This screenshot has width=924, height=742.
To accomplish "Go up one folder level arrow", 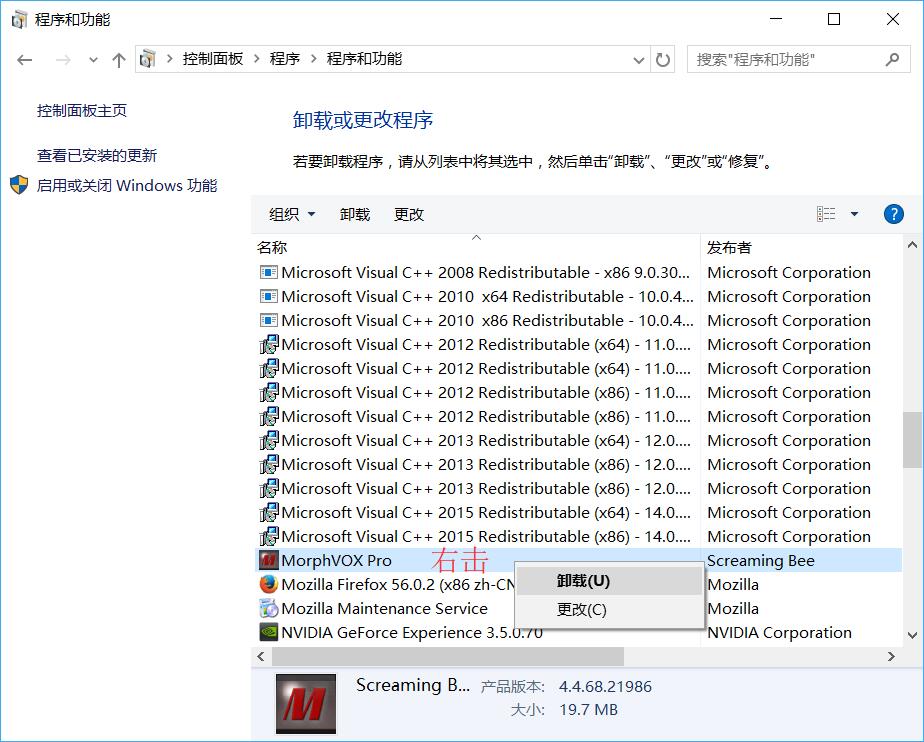I will point(118,60).
